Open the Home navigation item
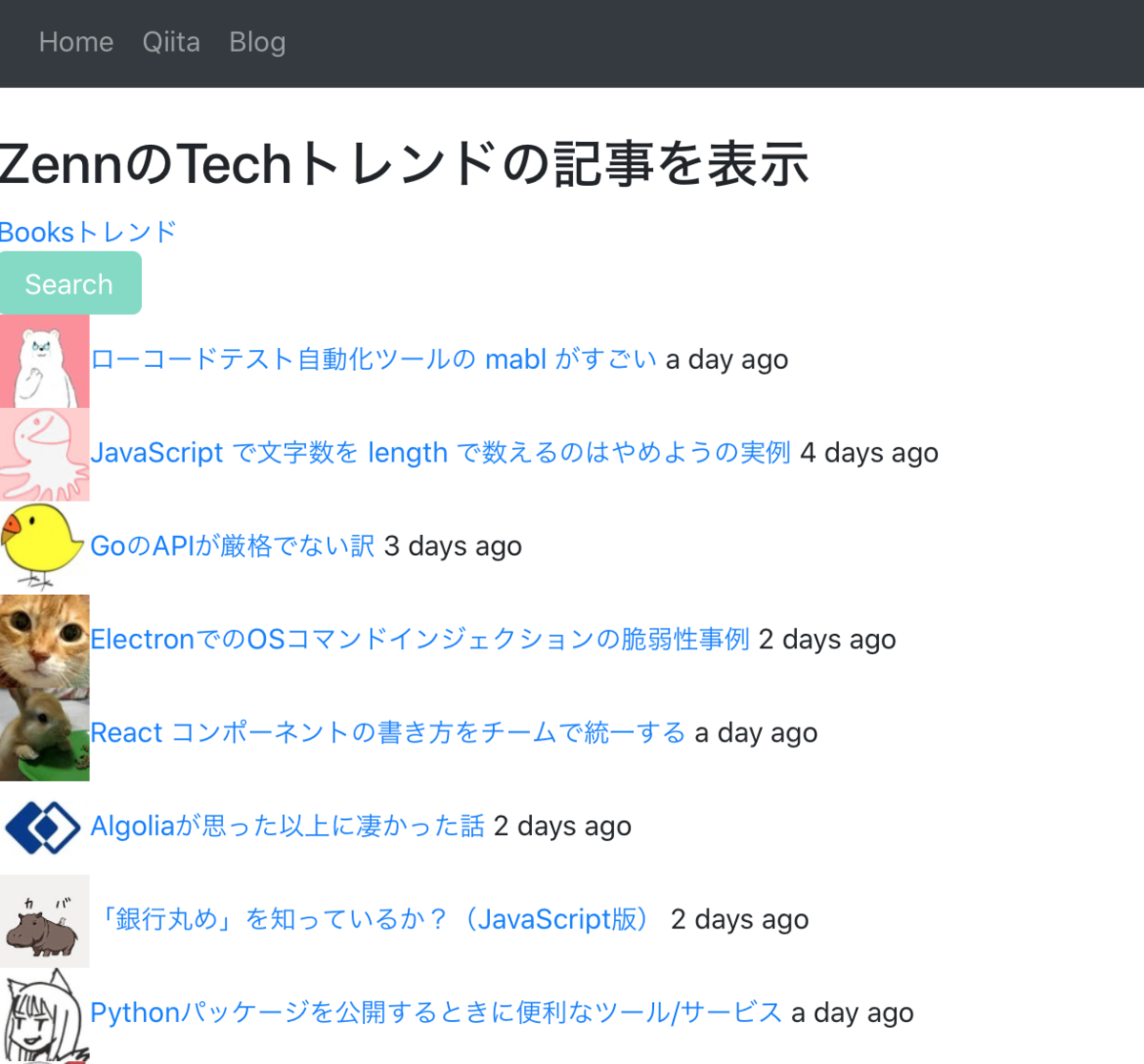 pyautogui.click(x=75, y=42)
